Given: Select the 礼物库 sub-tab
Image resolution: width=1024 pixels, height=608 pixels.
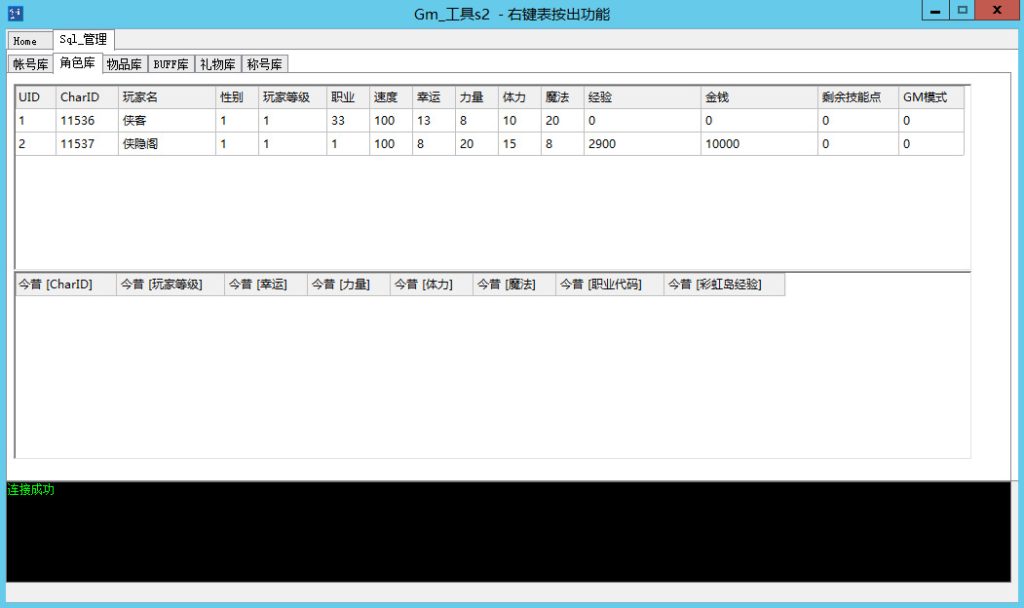Looking at the screenshot, I should pos(218,63).
